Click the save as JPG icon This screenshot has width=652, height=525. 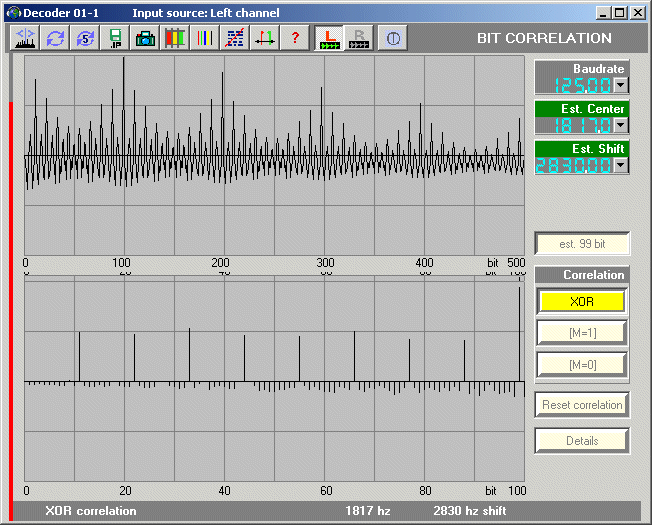115,38
